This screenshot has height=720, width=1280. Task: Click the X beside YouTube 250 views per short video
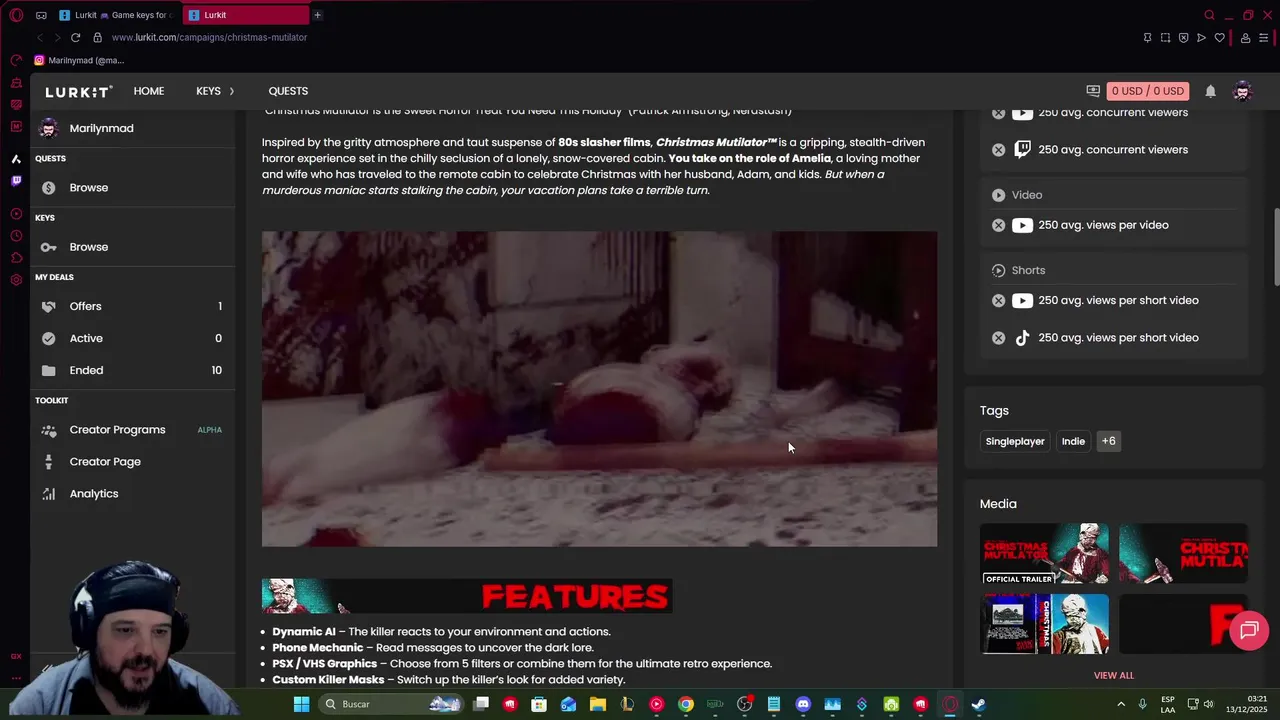point(998,301)
